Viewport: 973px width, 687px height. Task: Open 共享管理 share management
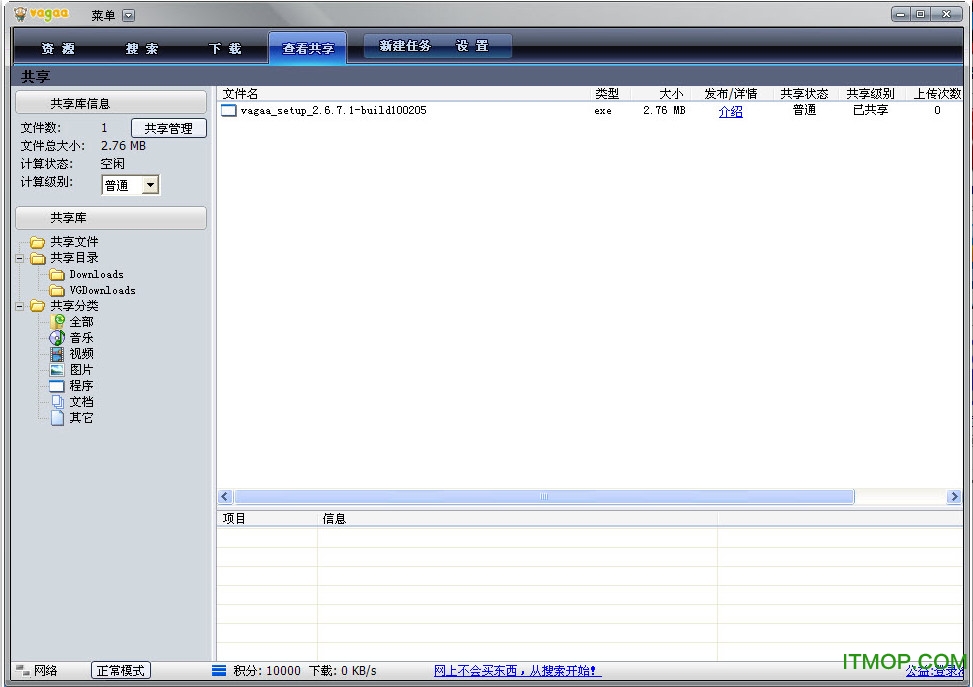tap(169, 128)
